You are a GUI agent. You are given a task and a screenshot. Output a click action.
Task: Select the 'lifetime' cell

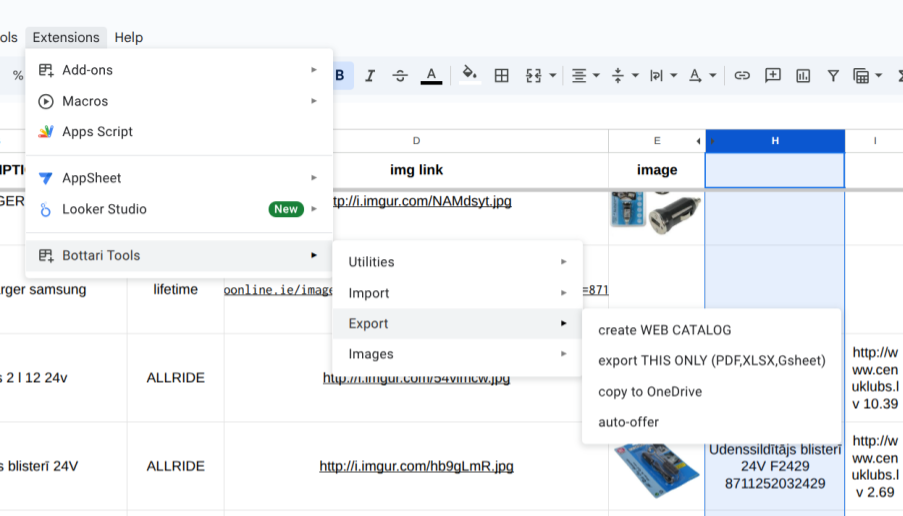[x=176, y=289]
